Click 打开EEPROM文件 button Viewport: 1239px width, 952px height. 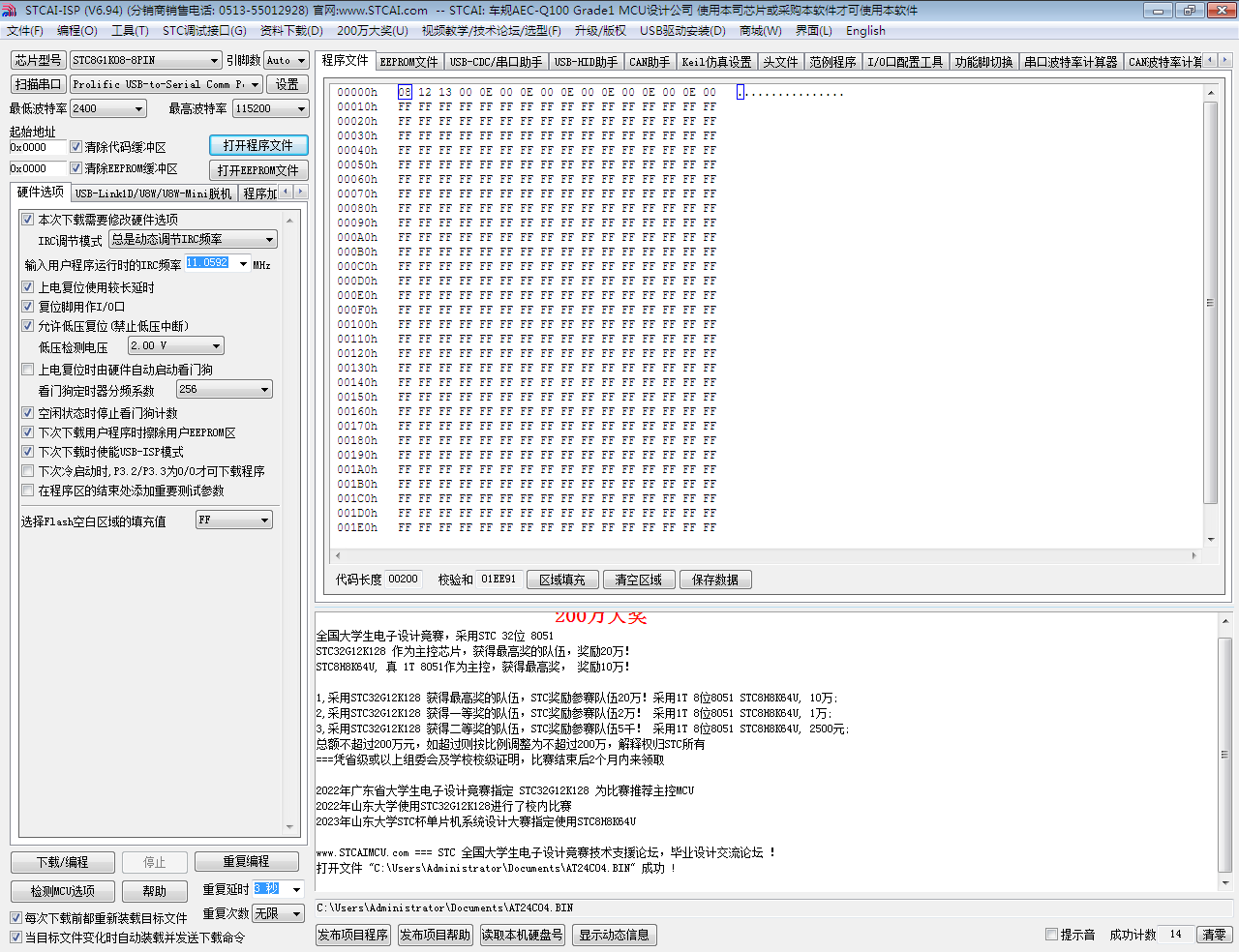[x=258, y=170]
